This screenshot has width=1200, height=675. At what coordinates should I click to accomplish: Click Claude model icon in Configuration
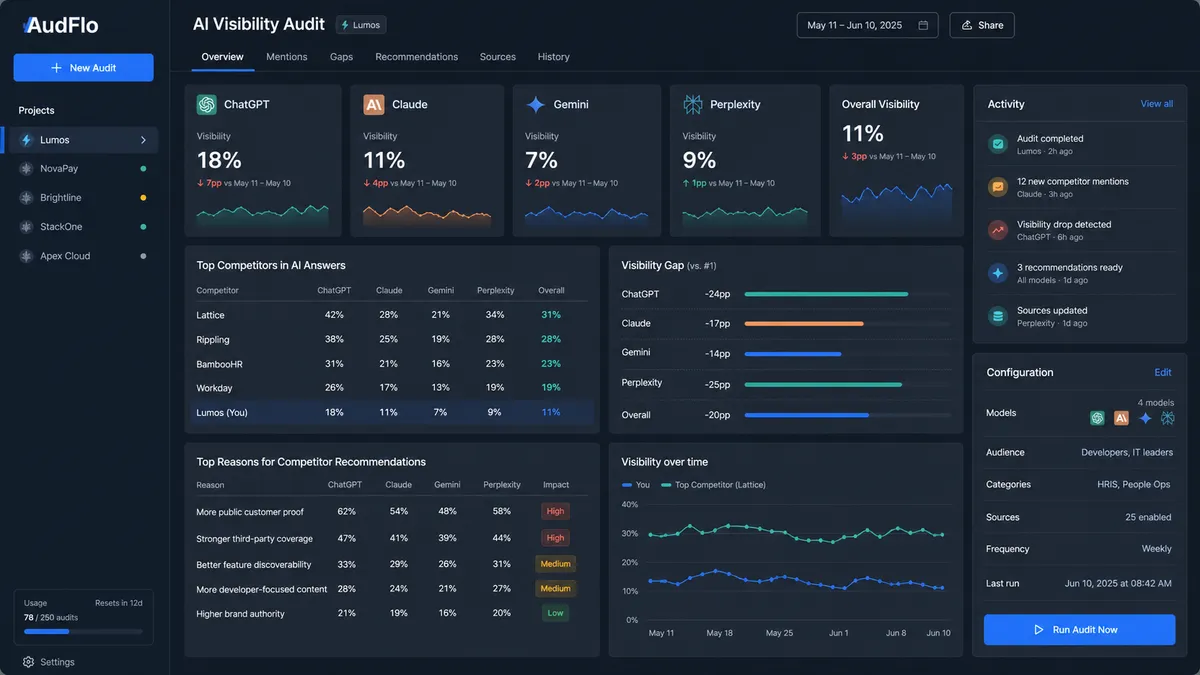(x=1121, y=418)
